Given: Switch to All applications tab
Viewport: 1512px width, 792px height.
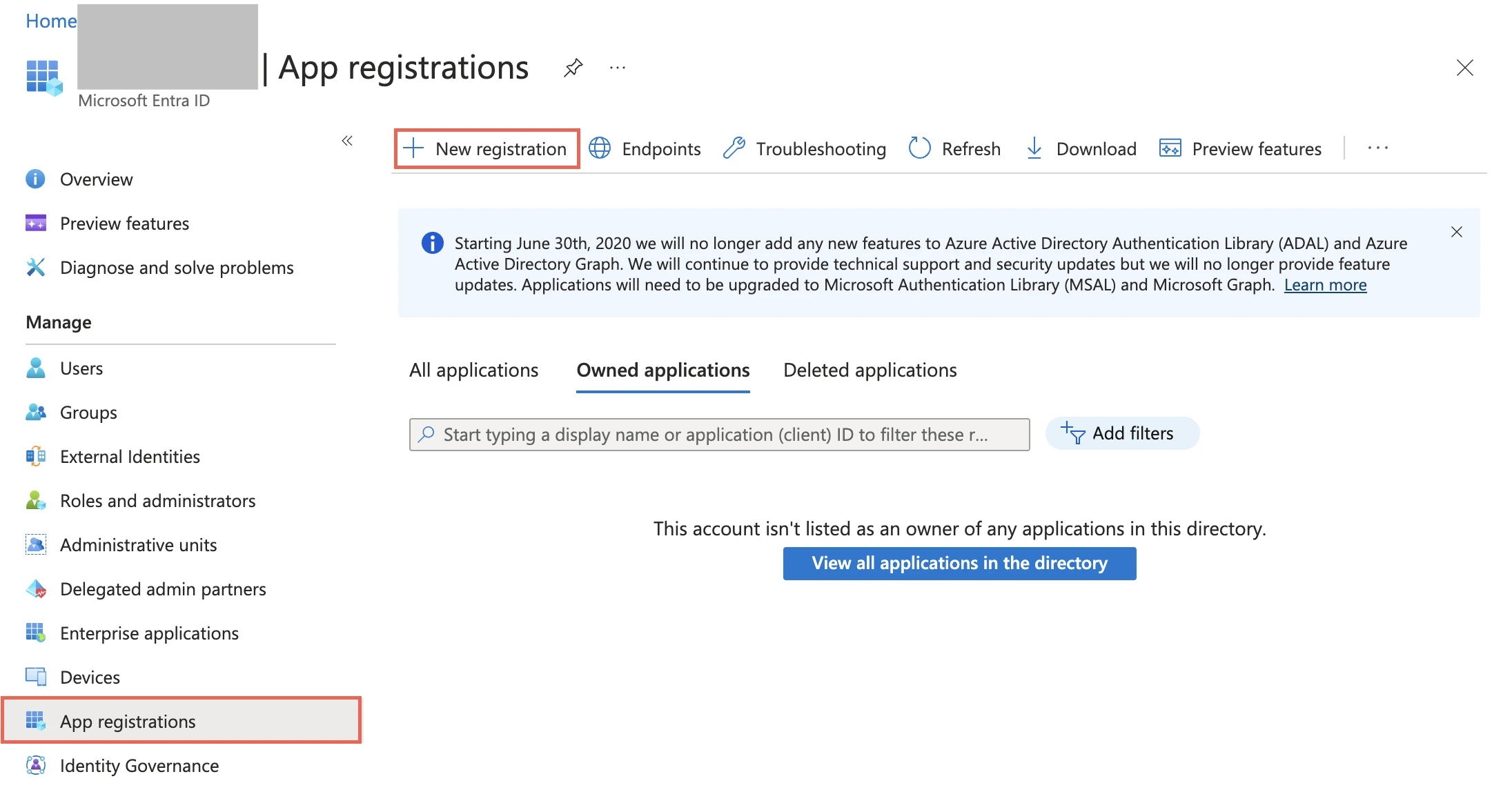Looking at the screenshot, I should pyautogui.click(x=473, y=370).
